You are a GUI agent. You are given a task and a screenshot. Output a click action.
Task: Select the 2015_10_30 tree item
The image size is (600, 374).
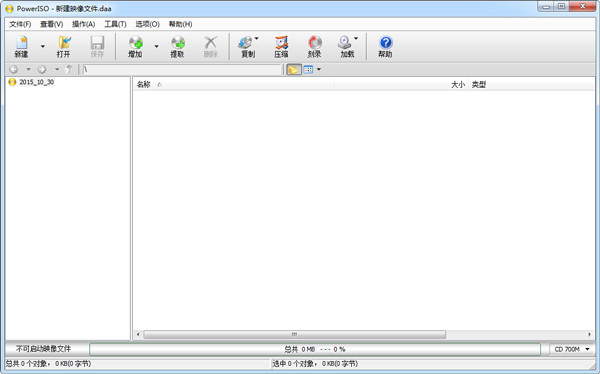click(x=37, y=82)
